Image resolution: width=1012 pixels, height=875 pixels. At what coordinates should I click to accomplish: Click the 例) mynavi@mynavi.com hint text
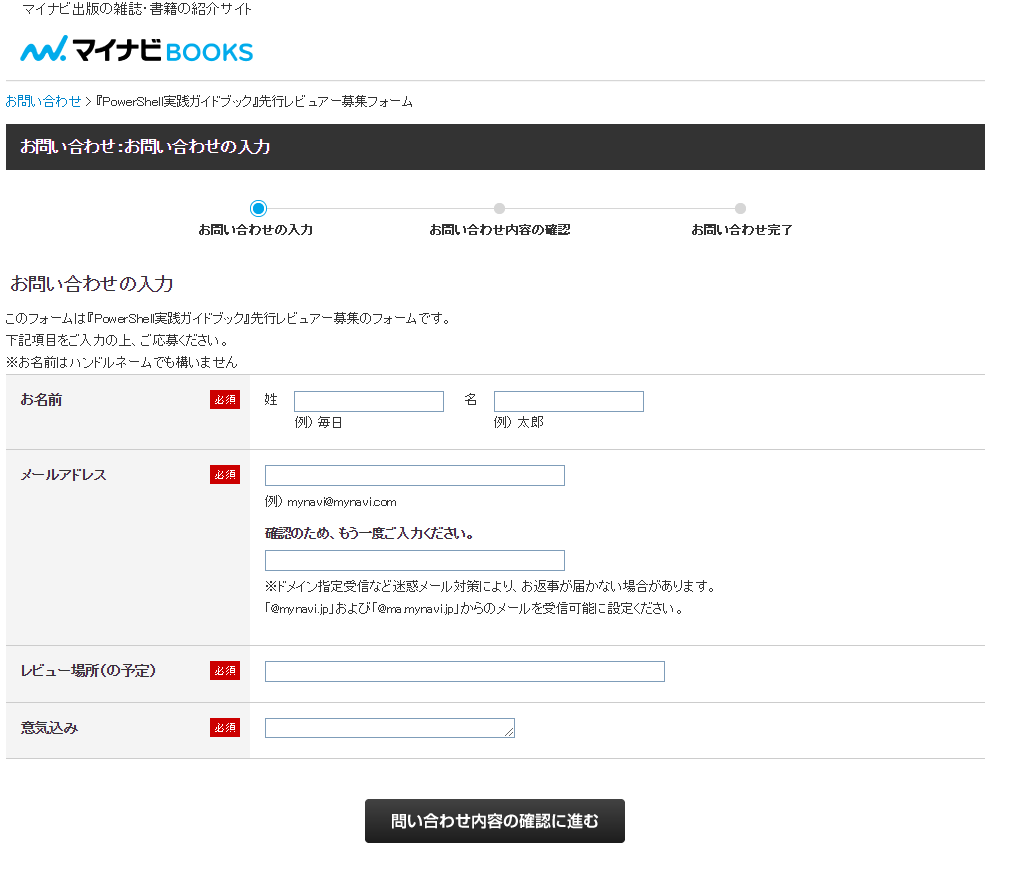pyautogui.click(x=330, y=502)
